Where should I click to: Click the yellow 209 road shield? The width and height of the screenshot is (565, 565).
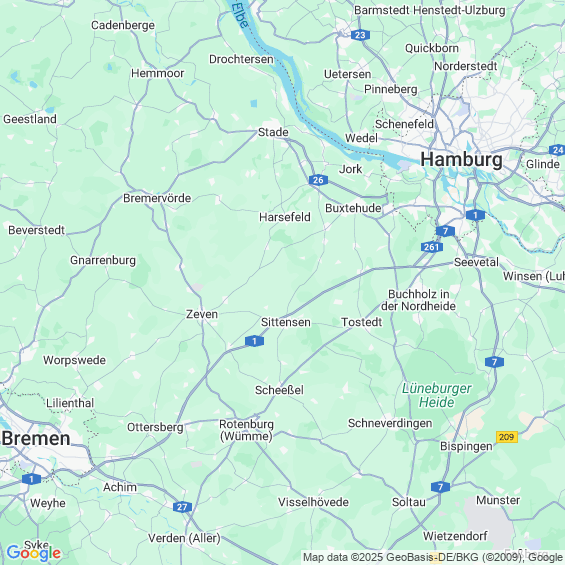click(507, 437)
